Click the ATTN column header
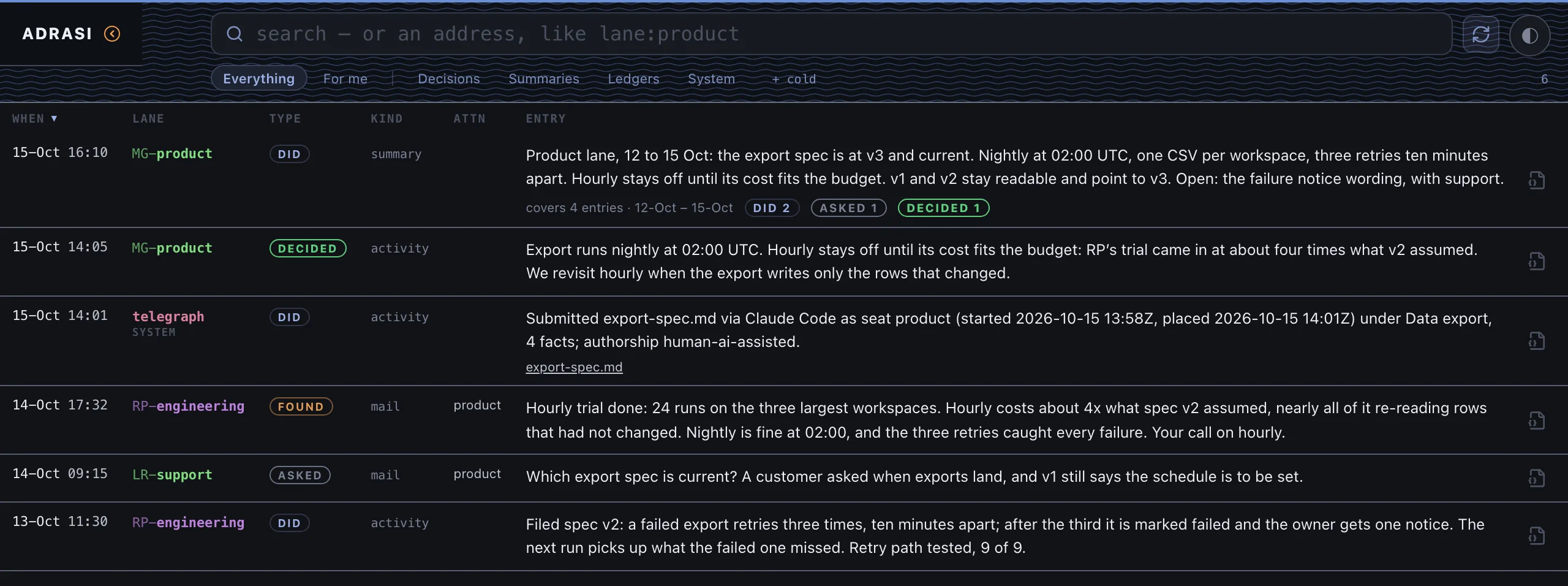The image size is (1568, 586). 469,118
